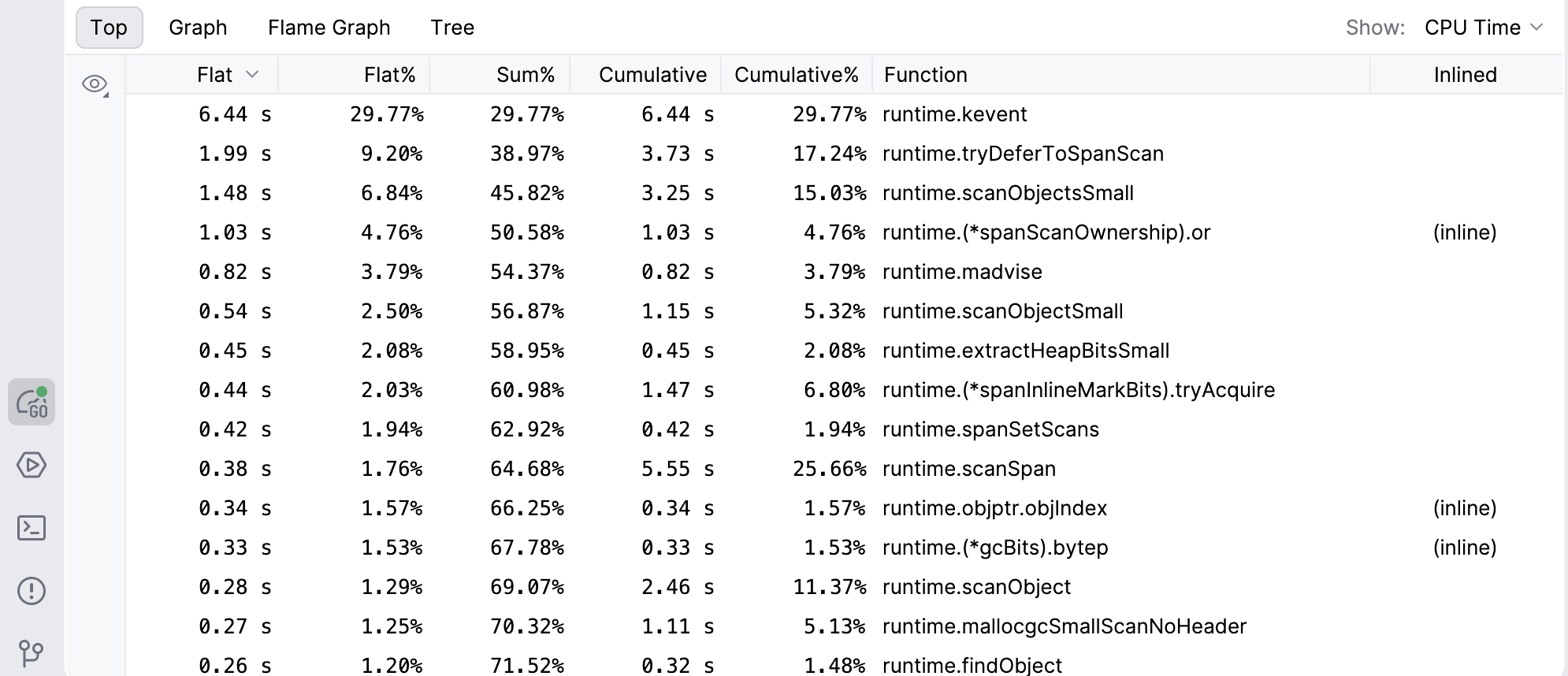Click the (inline) label for objptr.objIndex
Image resolution: width=1568 pixels, height=676 pixels.
(x=1465, y=508)
